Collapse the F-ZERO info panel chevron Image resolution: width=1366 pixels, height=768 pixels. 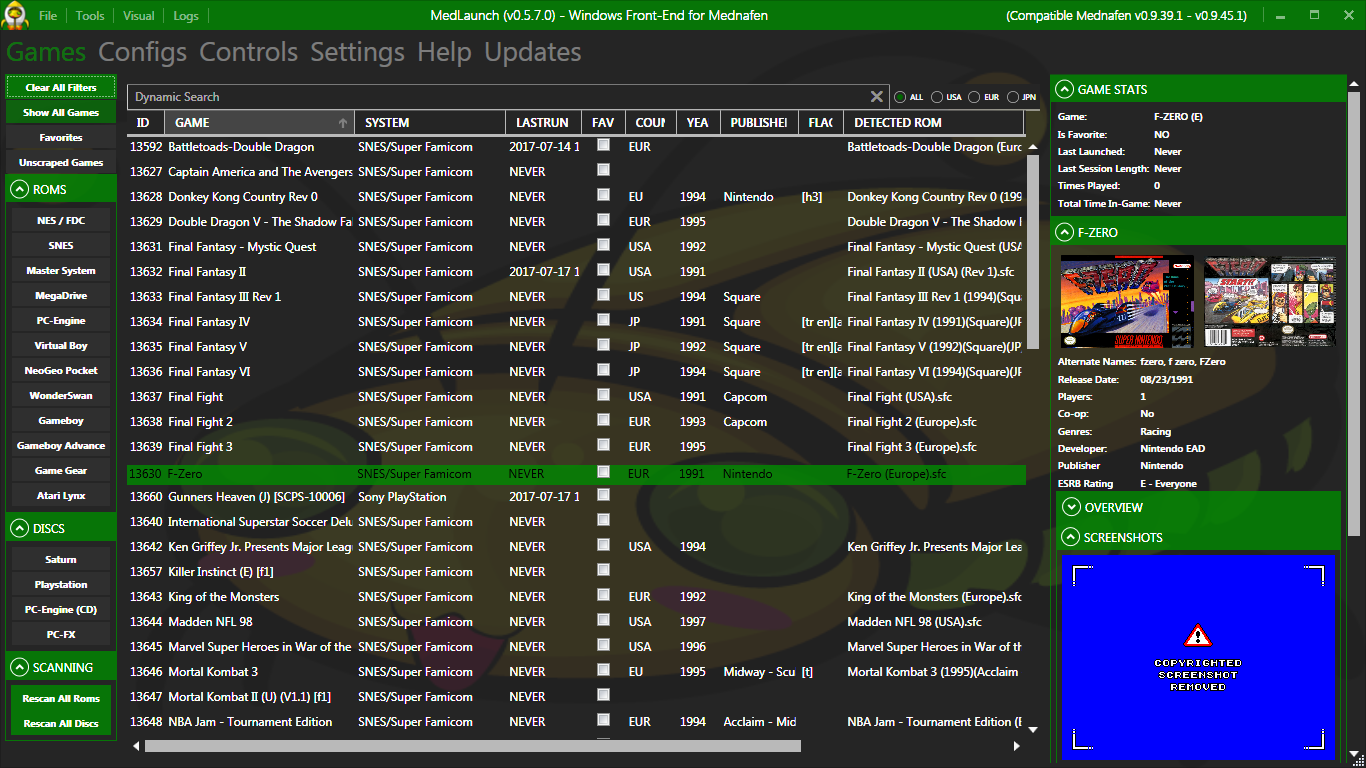pos(1065,232)
